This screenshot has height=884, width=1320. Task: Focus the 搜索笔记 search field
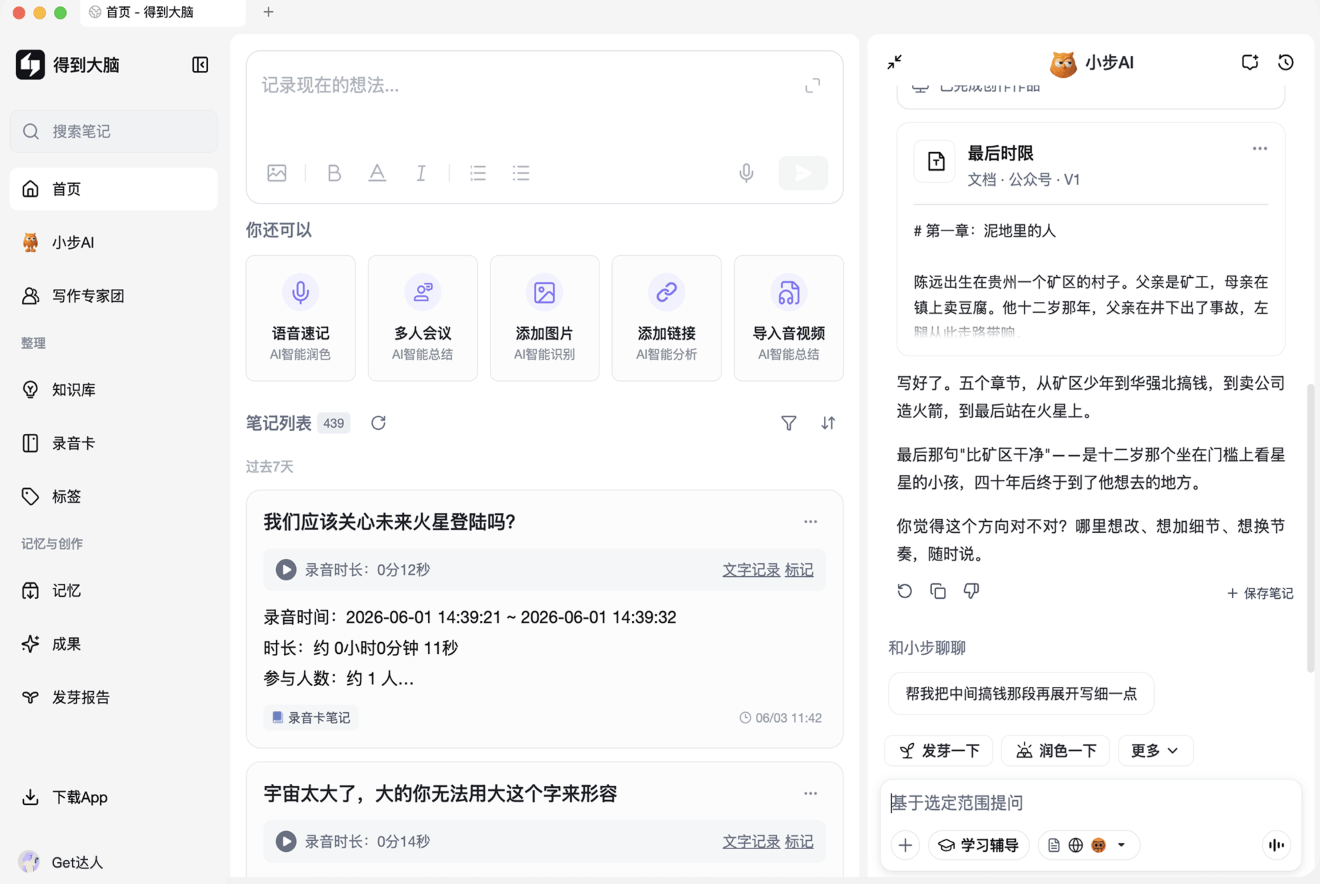click(113, 131)
